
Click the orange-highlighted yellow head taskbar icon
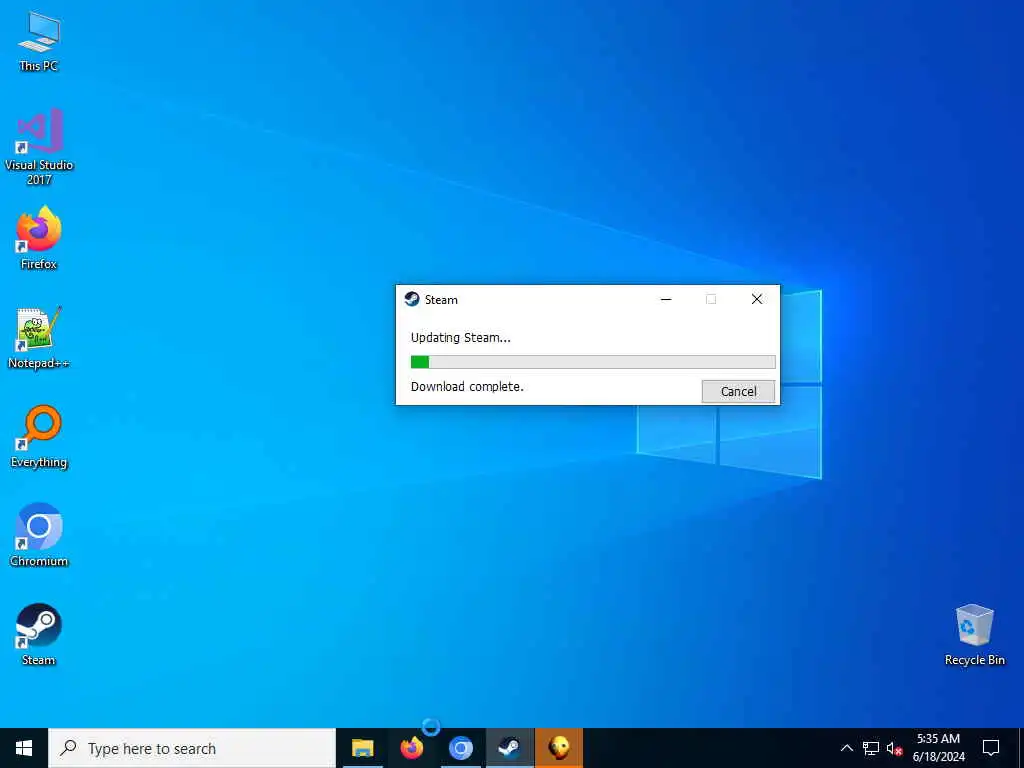(559, 748)
